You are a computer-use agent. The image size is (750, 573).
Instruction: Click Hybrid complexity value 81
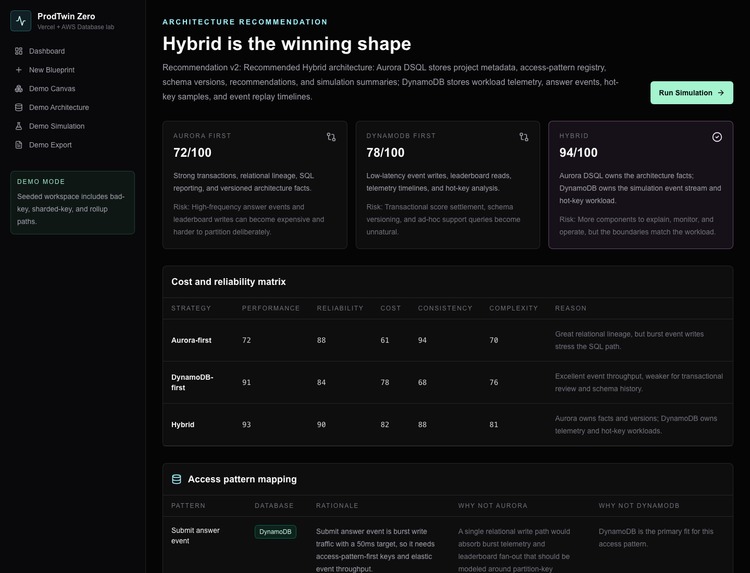(494, 425)
